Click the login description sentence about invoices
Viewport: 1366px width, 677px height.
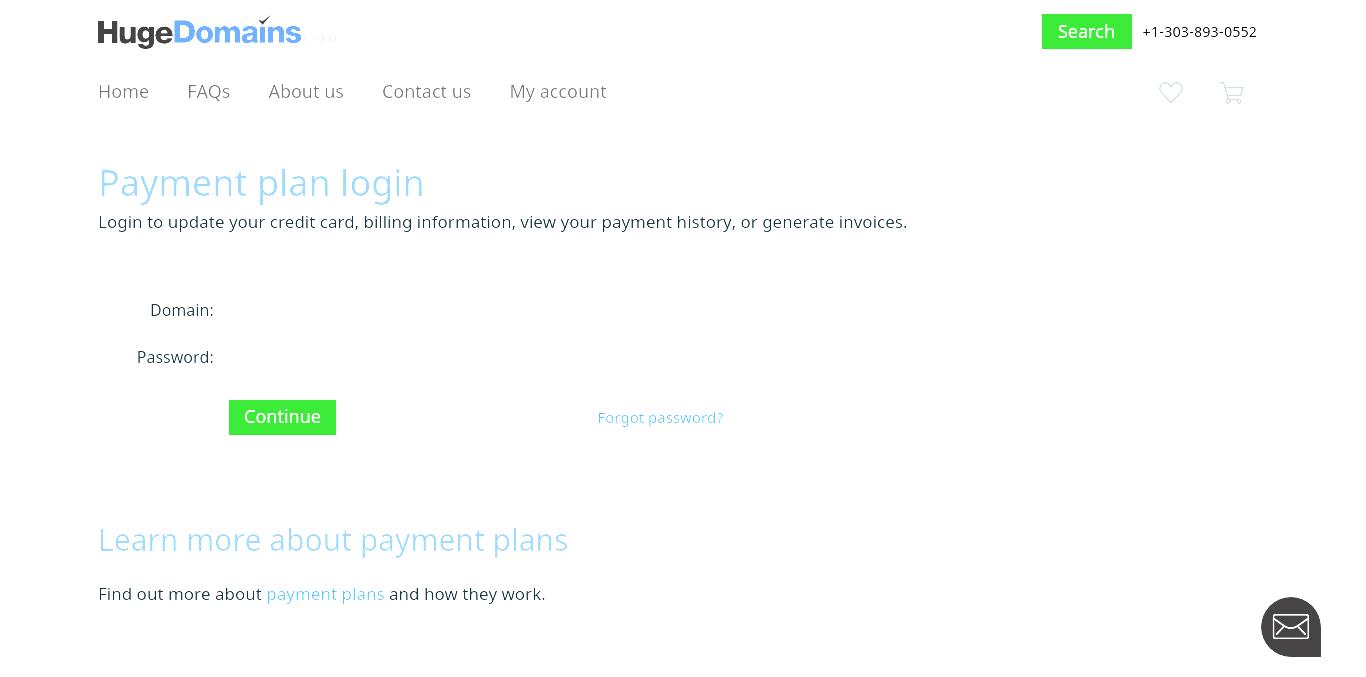click(502, 222)
